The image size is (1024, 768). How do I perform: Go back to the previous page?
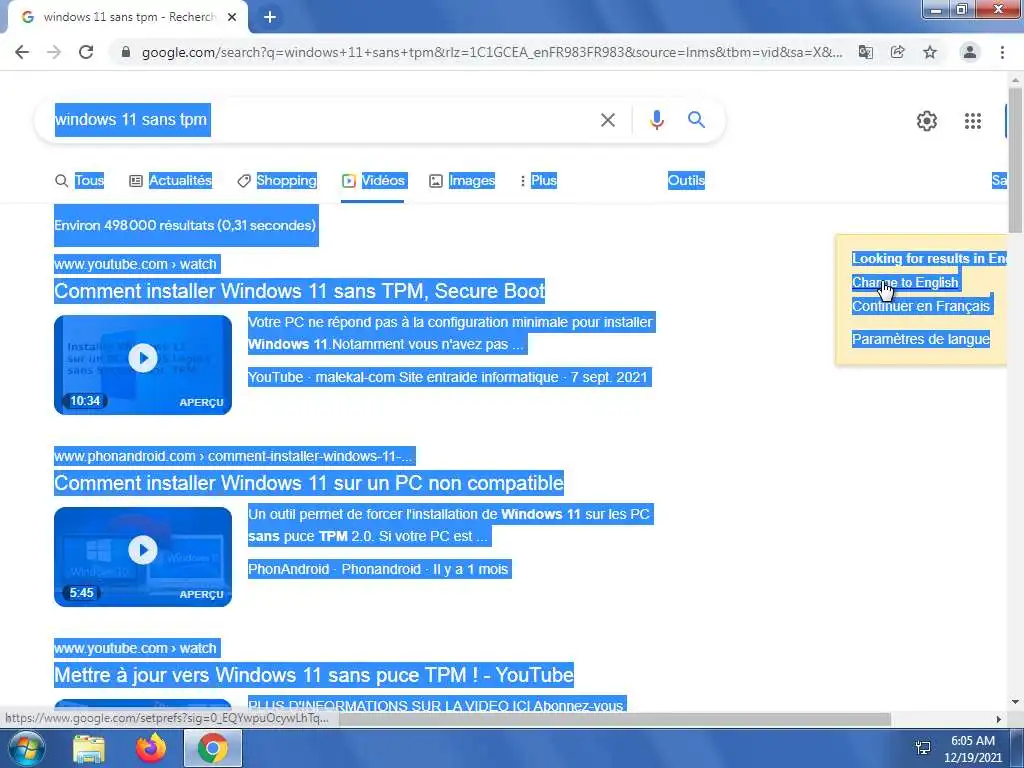click(22, 52)
